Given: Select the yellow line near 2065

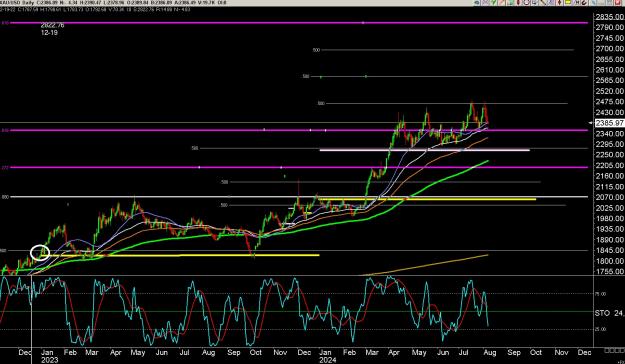Looking at the screenshot, I should pos(426,199).
